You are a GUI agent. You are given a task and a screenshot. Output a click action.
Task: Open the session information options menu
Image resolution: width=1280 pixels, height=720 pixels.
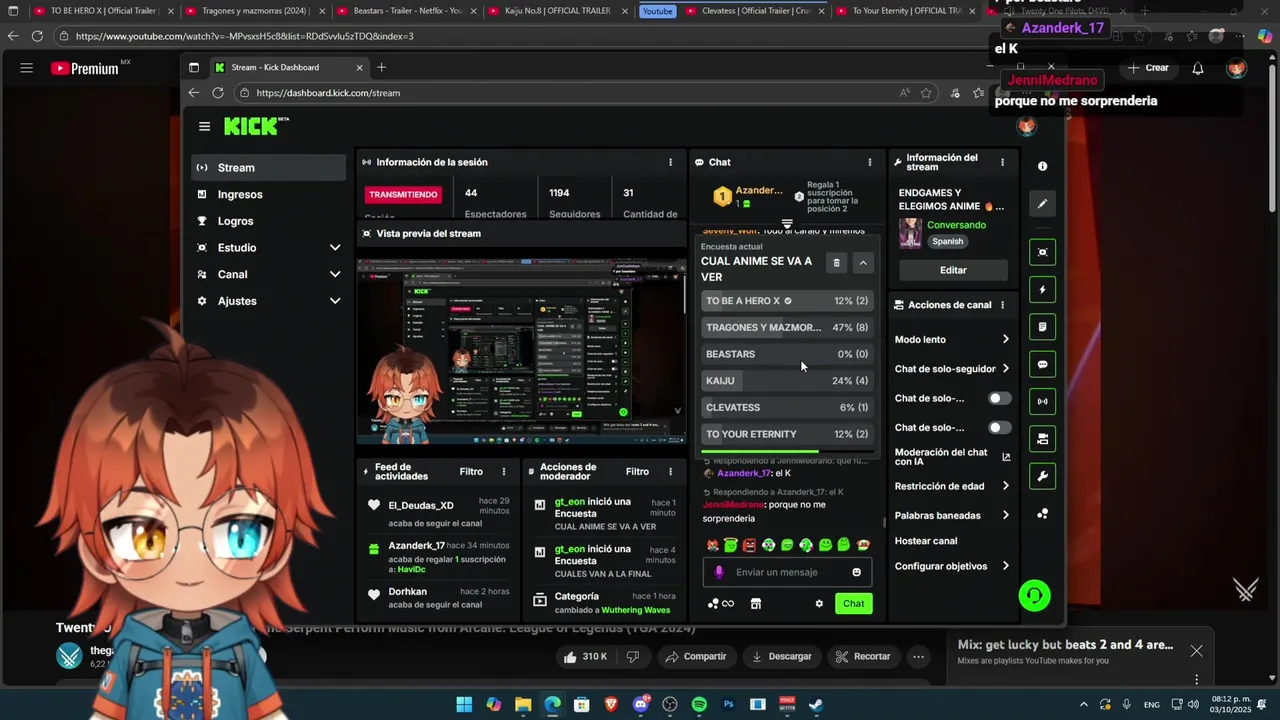pos(670,162)
